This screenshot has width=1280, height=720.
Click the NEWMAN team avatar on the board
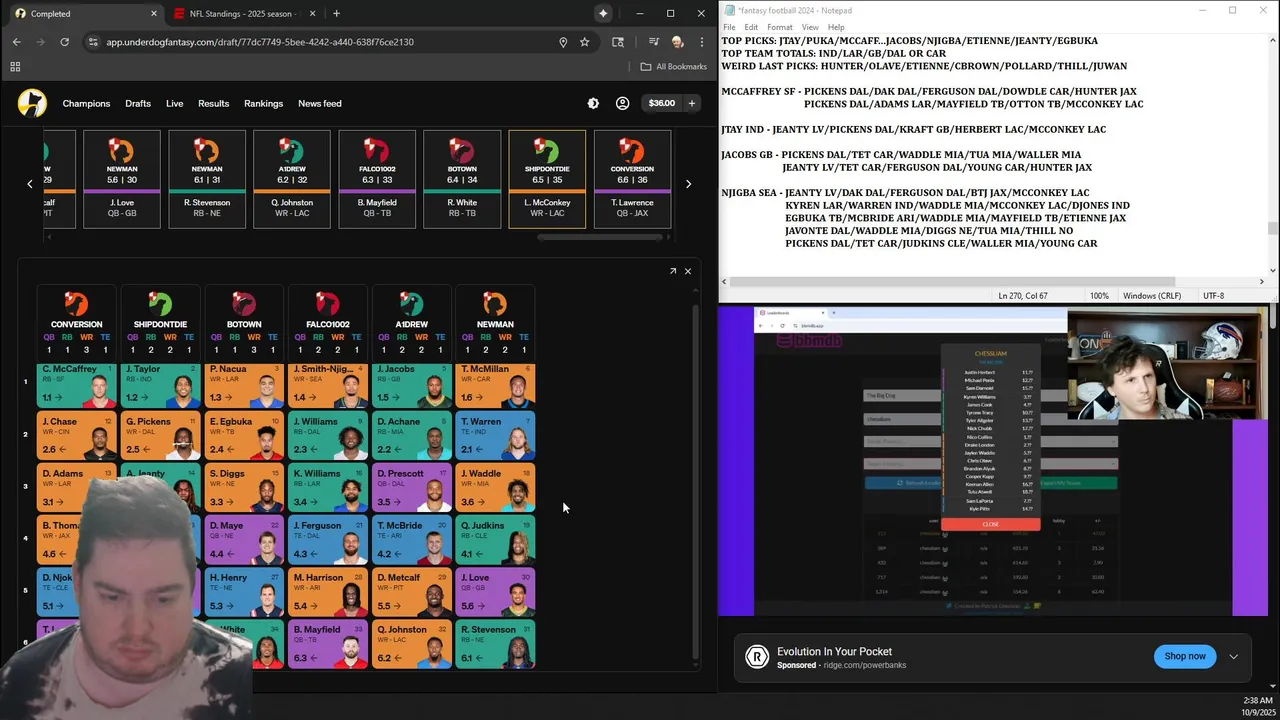[495, 303]
